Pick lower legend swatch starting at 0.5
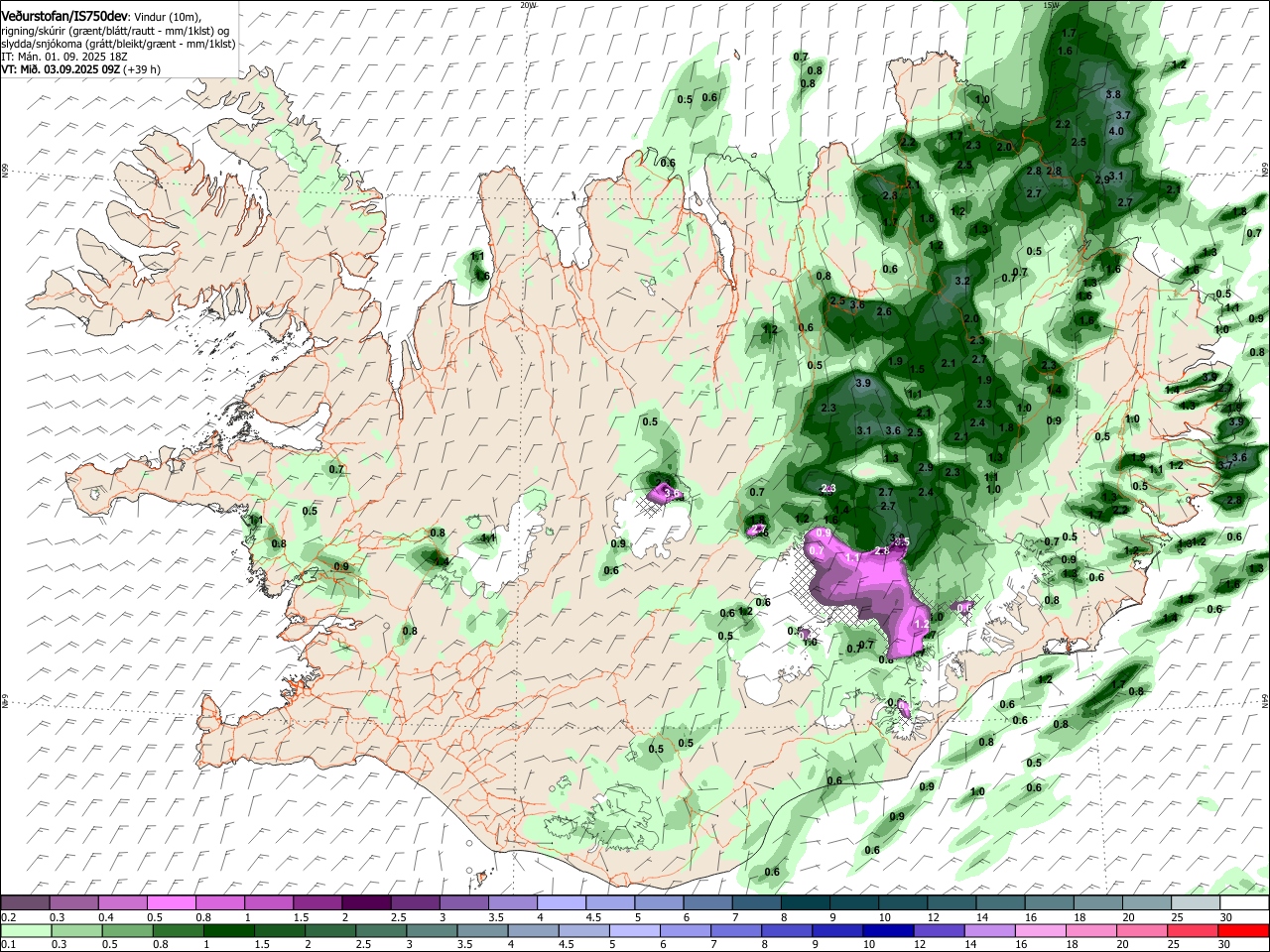Image resolution: width=1270 pixels, height=952 pixels. pyautogui.click(x=127, y=930)
